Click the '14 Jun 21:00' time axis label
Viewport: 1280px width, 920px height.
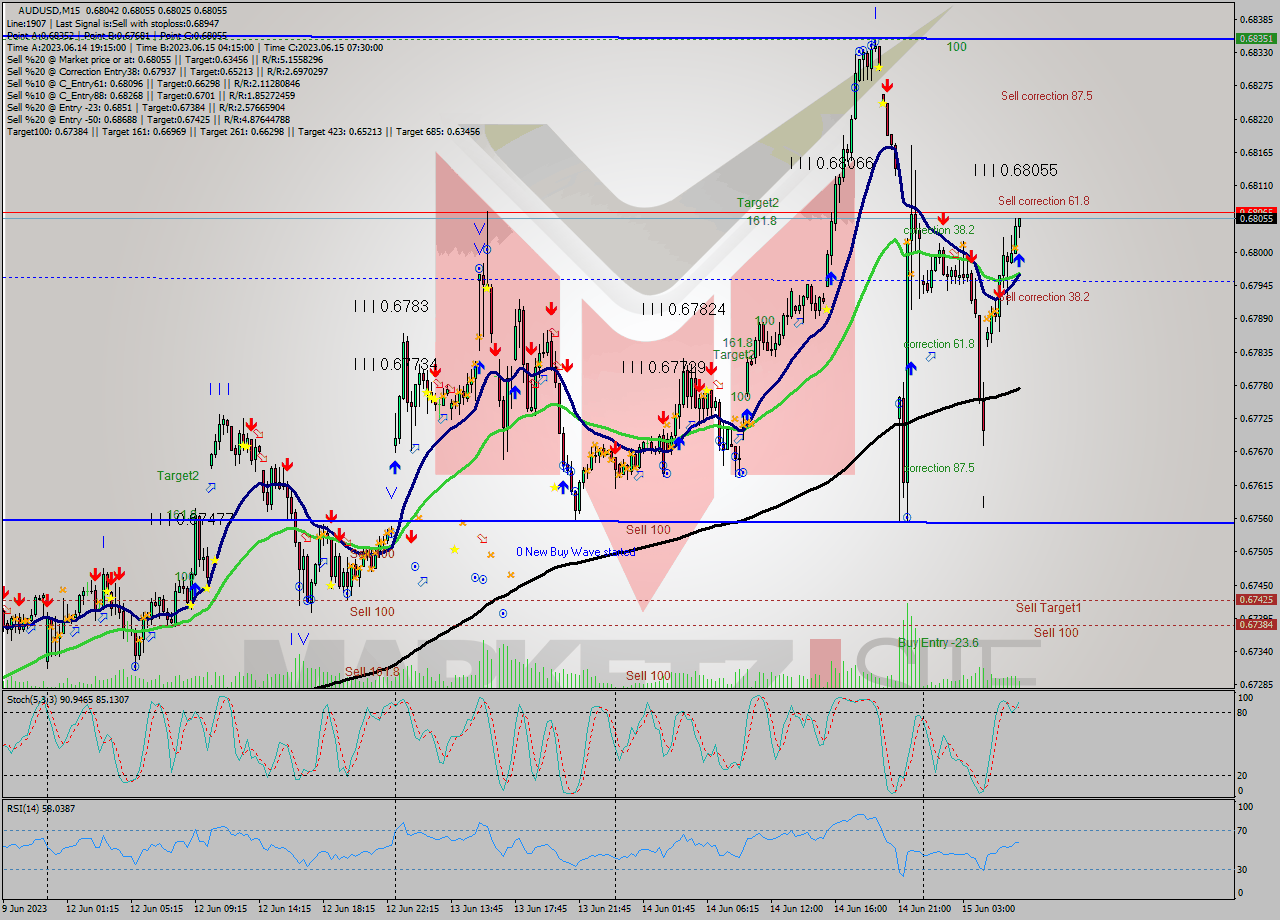(924, 909)
